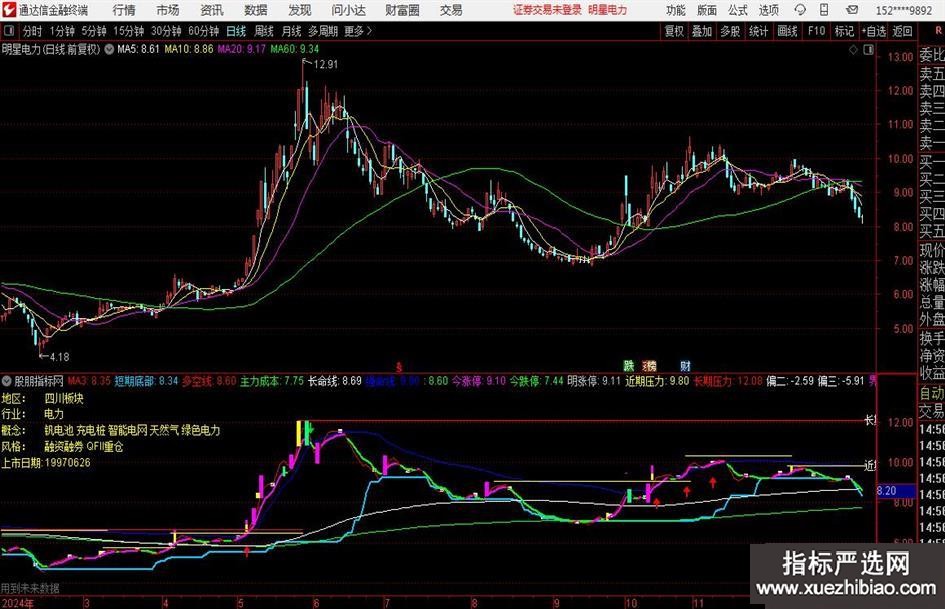Open the 发现 menu
Viewport: 945px width, 609px height.
click(300, 10)
